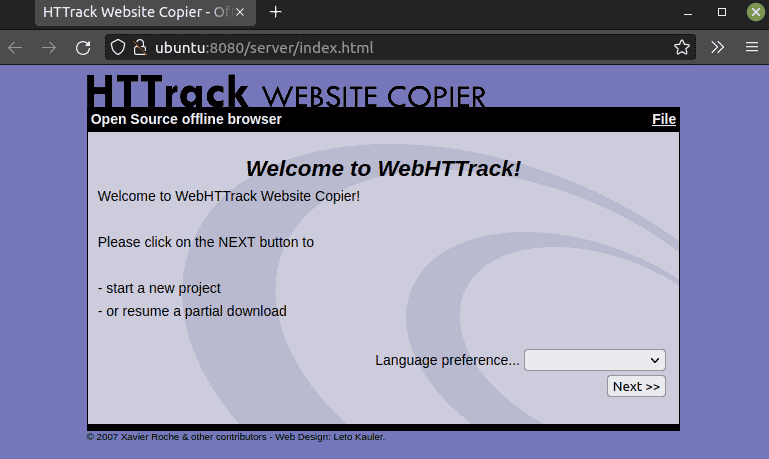Click the 'Language preference...' label

[447, 360]
